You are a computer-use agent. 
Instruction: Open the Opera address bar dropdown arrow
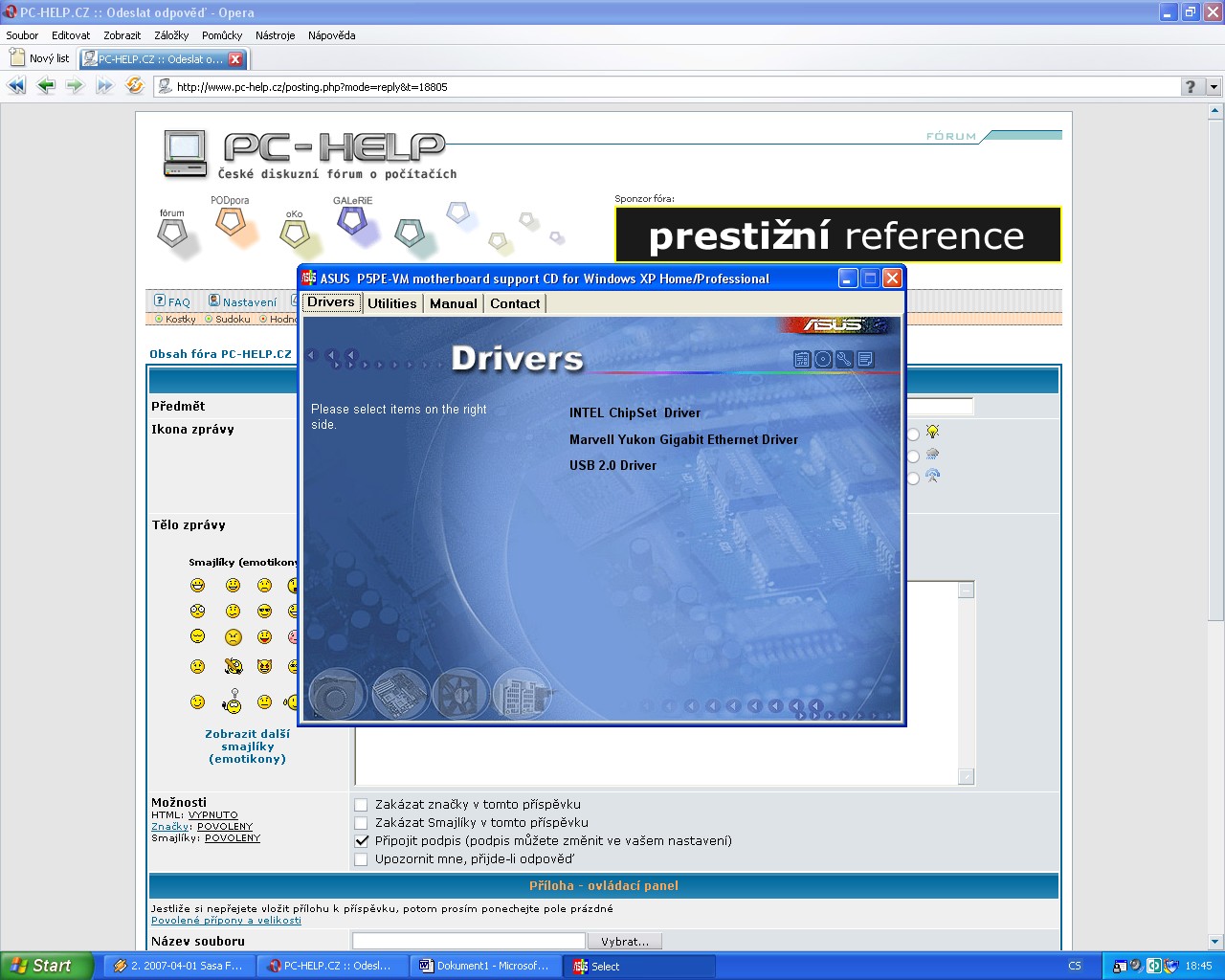pyautogui.click(x=1214, y=86)
